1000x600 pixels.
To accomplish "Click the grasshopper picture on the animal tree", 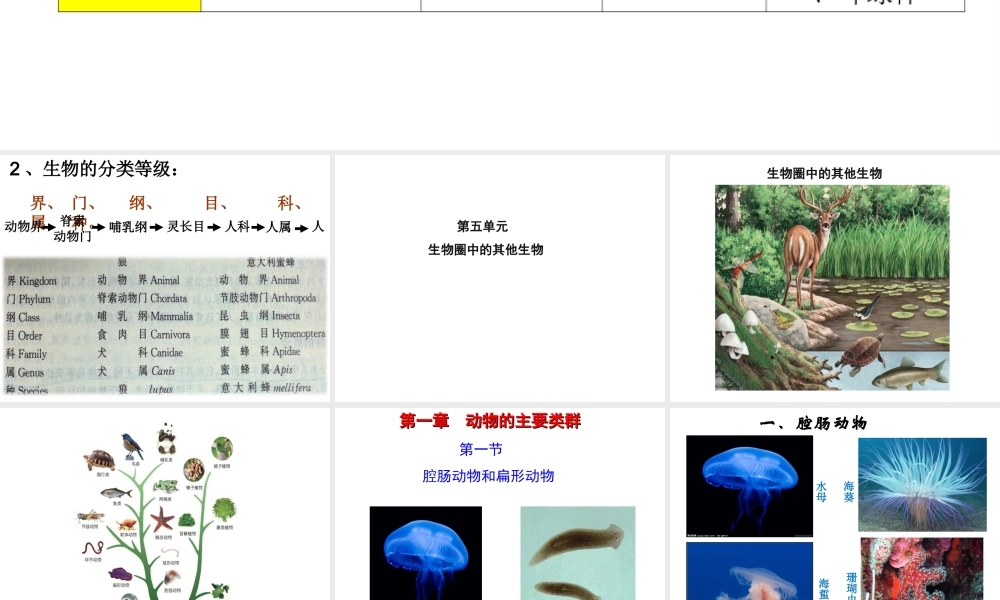I will pyautogui.click(x=91, y=515).
